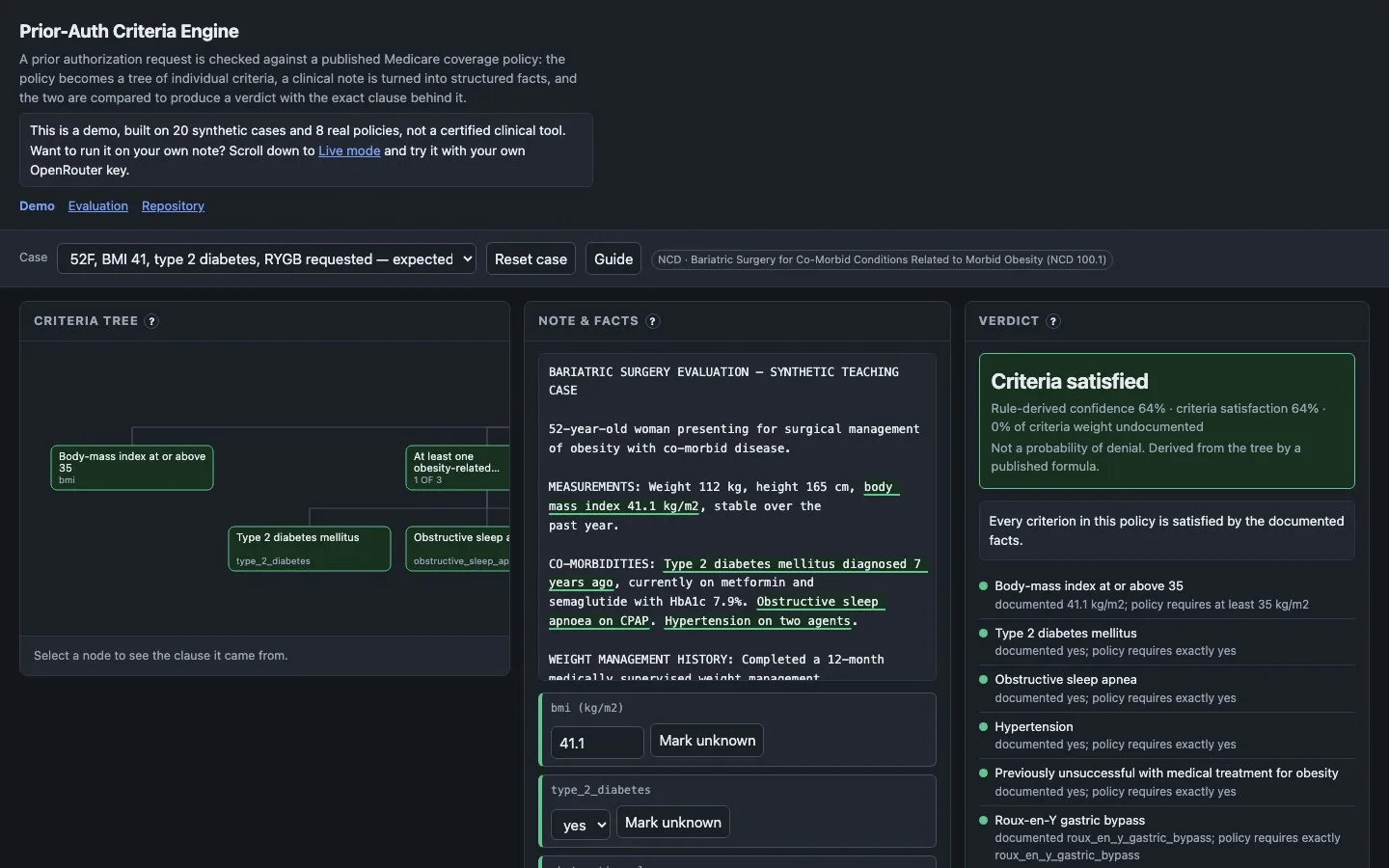Screen dimensions: 1389x868
Task: Open the Guide button
Action: coord(613,258)
